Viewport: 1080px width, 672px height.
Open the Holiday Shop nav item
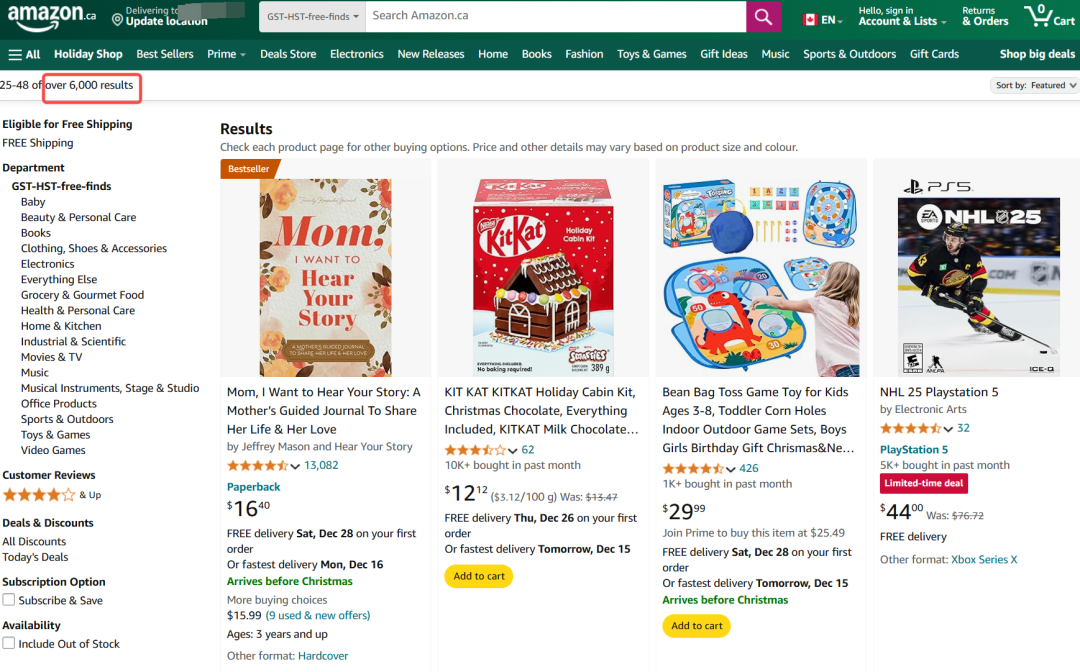[88, 54]
